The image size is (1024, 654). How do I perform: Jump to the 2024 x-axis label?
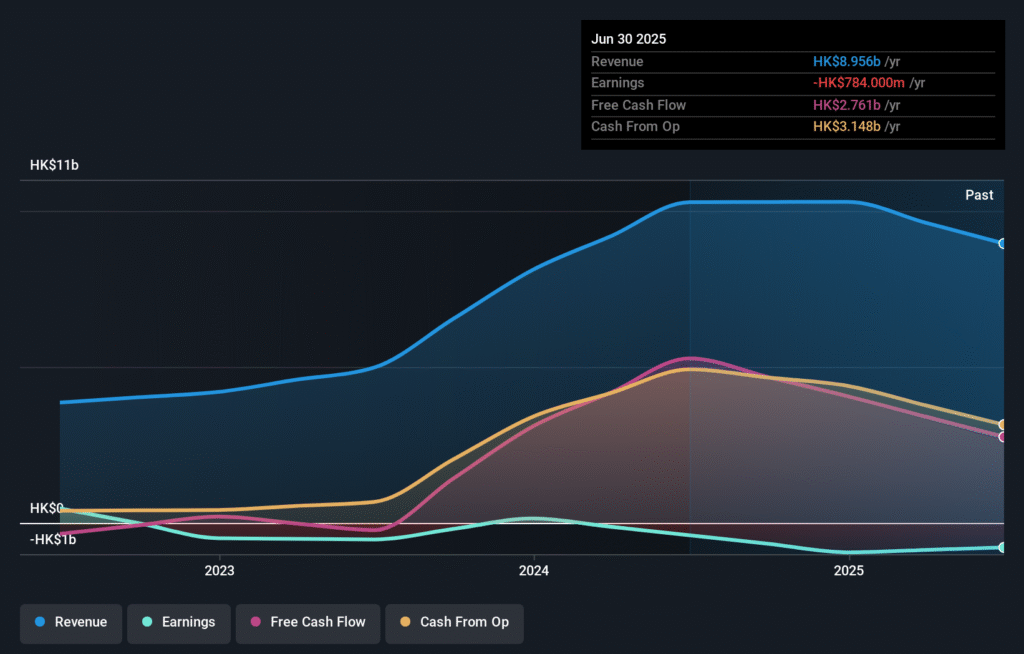[x=534, y=571]
